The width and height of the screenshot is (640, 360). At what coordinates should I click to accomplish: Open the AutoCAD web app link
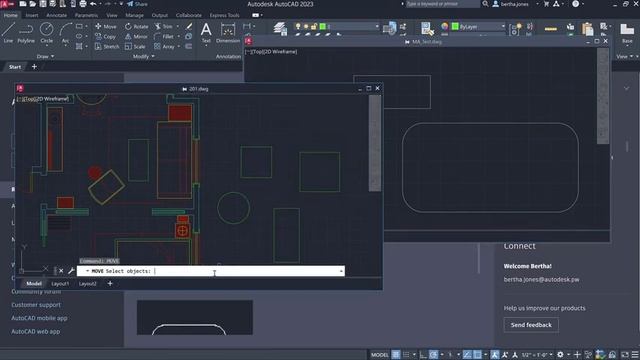click(36, 331)
